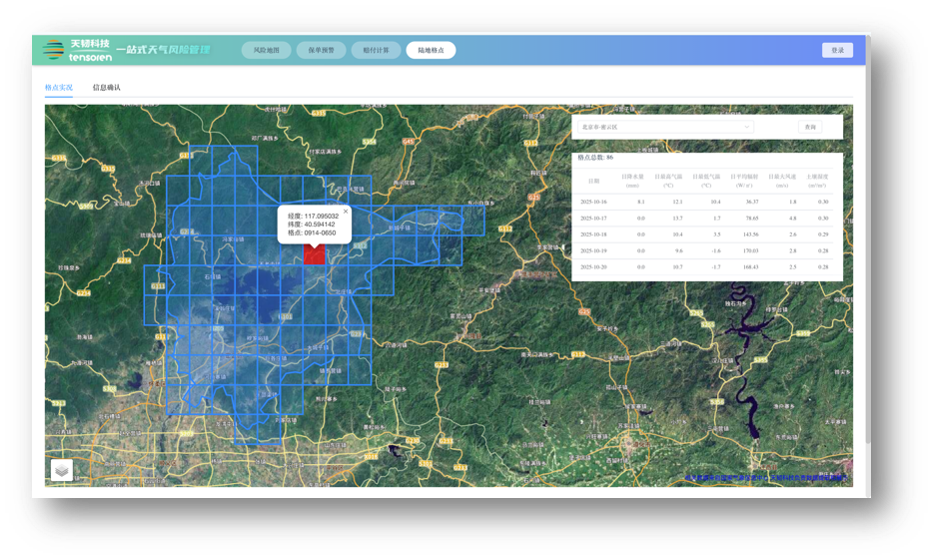Close the coordinate popup on the map
934x560 pixels.
345,211
